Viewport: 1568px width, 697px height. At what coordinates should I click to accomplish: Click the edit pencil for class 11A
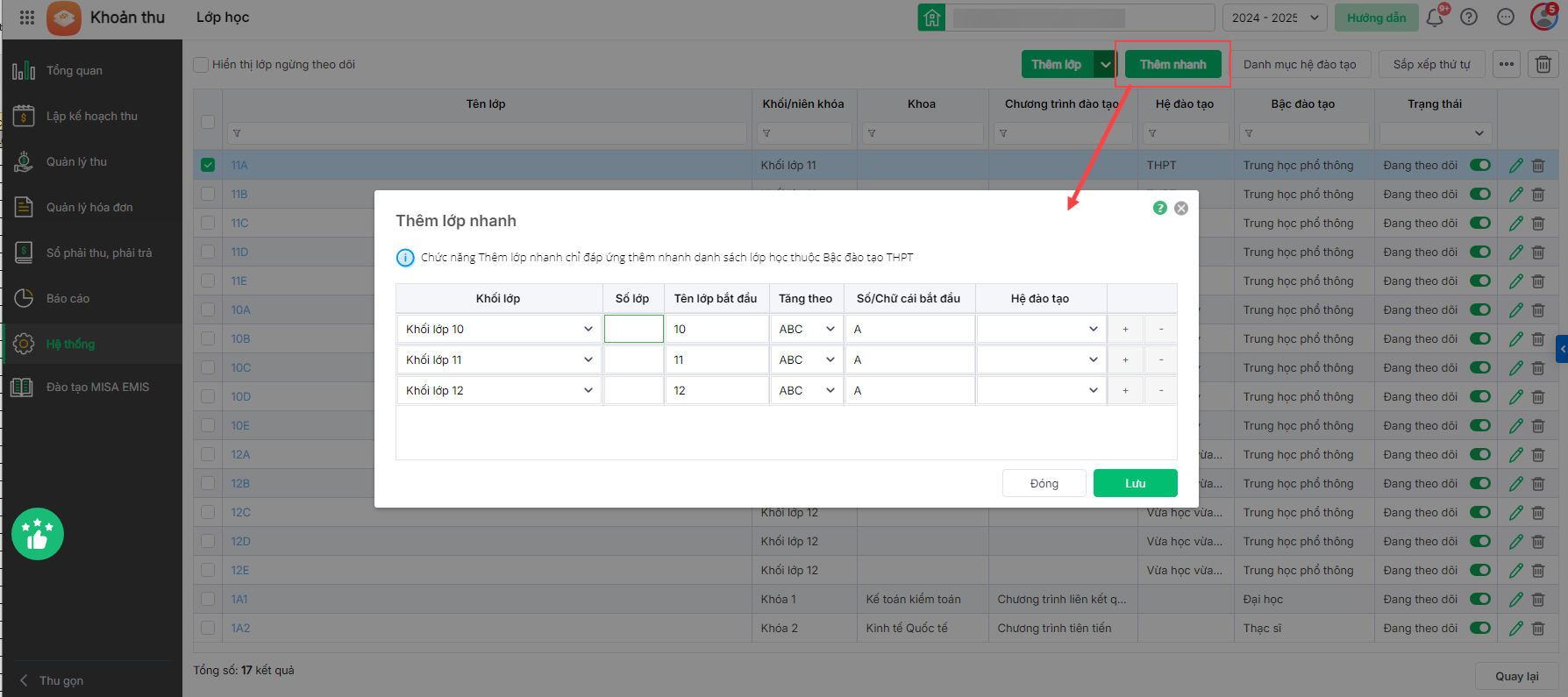coord(1515,166)
